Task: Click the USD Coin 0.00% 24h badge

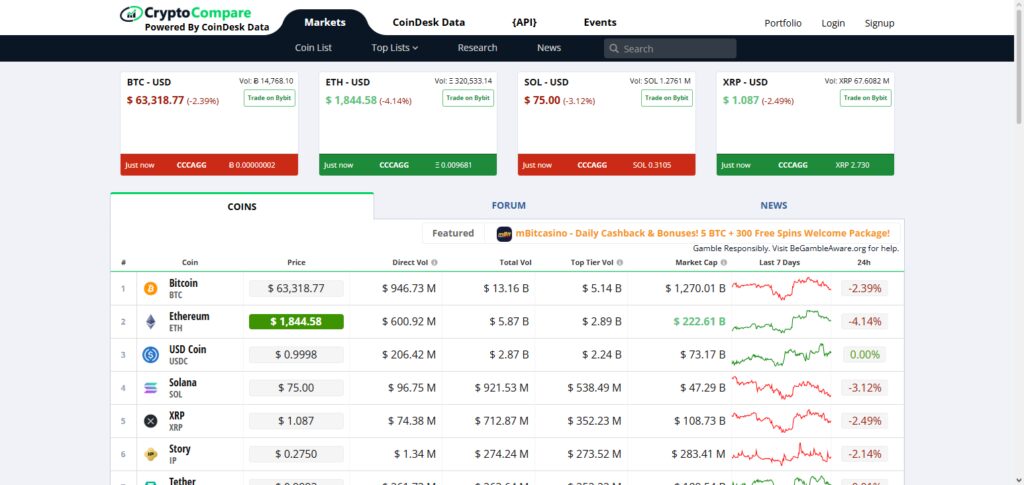Action: pos(865,355)
